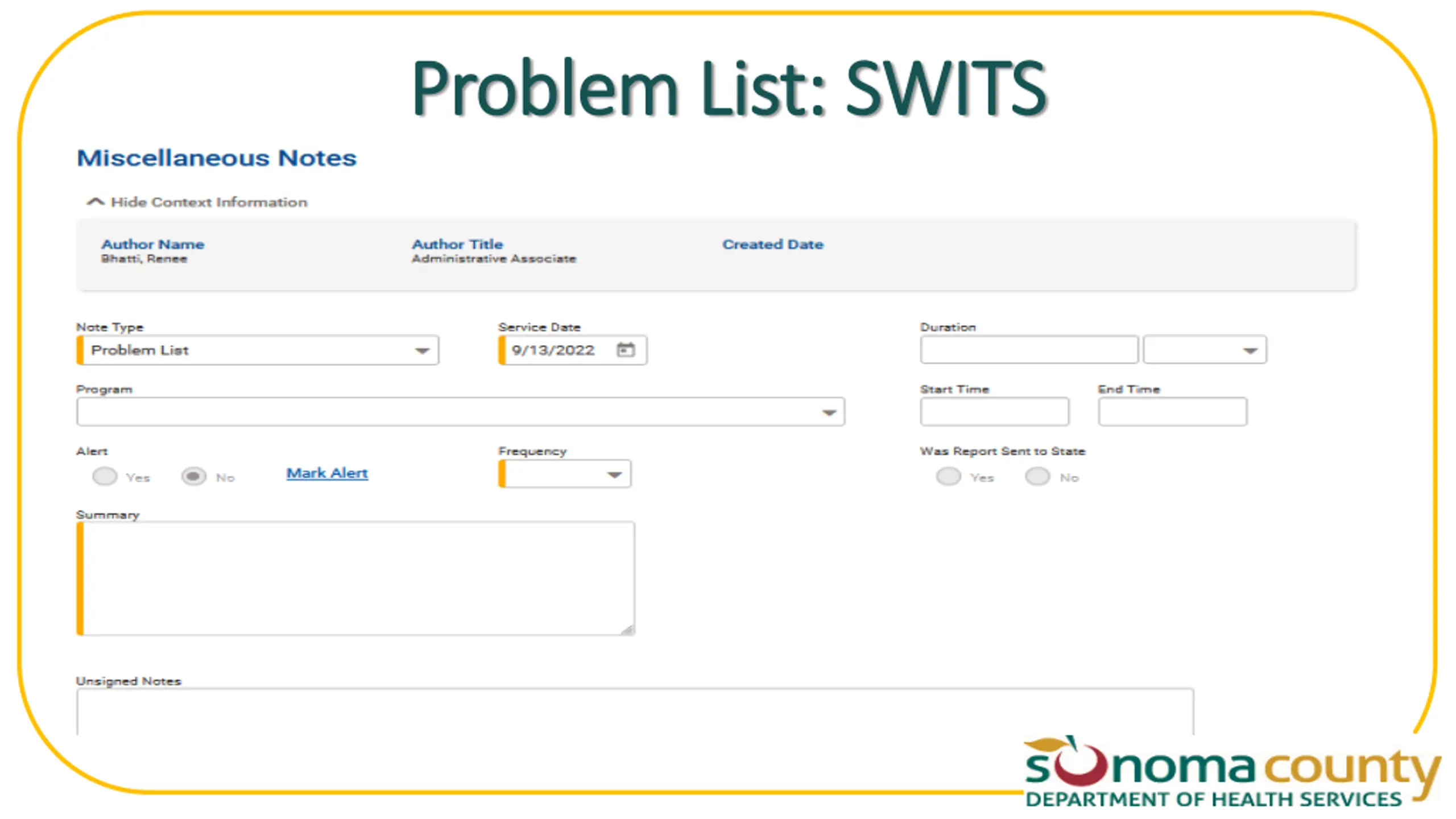Open the Service Date calendar picker
This screenshot has width=1456, height=819.
point(626,349)
